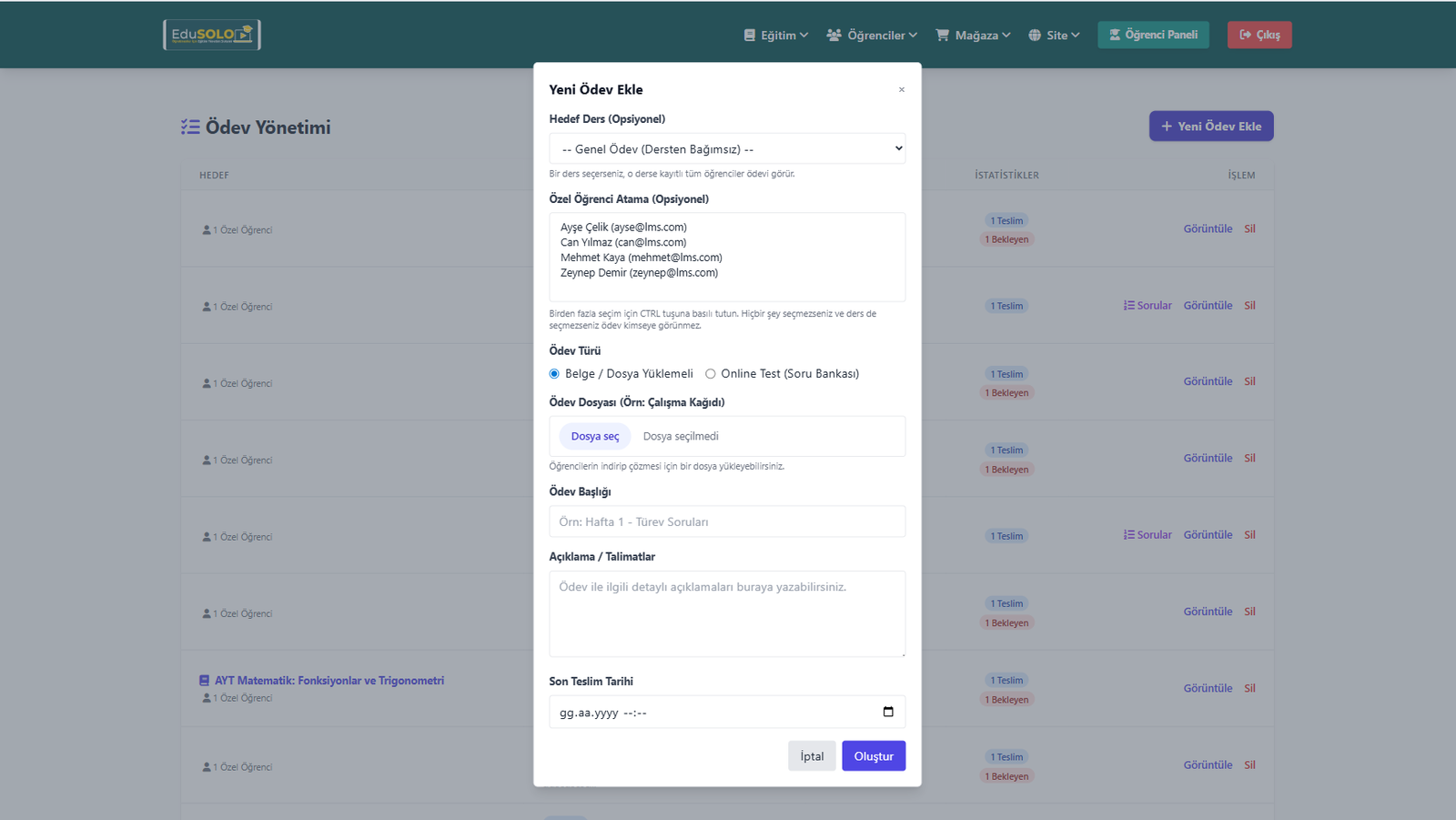1456x820 pixels.
Task: Click the Eğitim book icon
Action: click(750, 35)
